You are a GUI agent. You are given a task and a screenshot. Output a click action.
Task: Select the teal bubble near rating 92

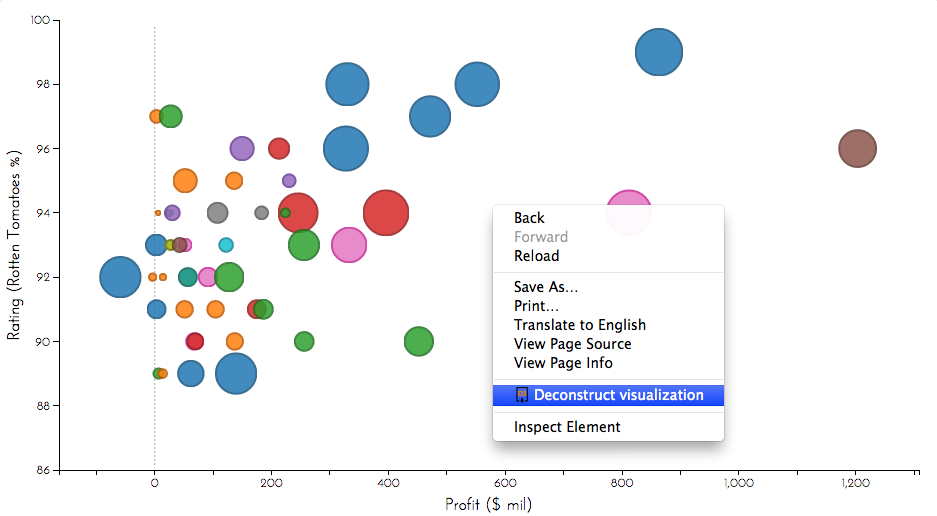[x=187, y=277]
